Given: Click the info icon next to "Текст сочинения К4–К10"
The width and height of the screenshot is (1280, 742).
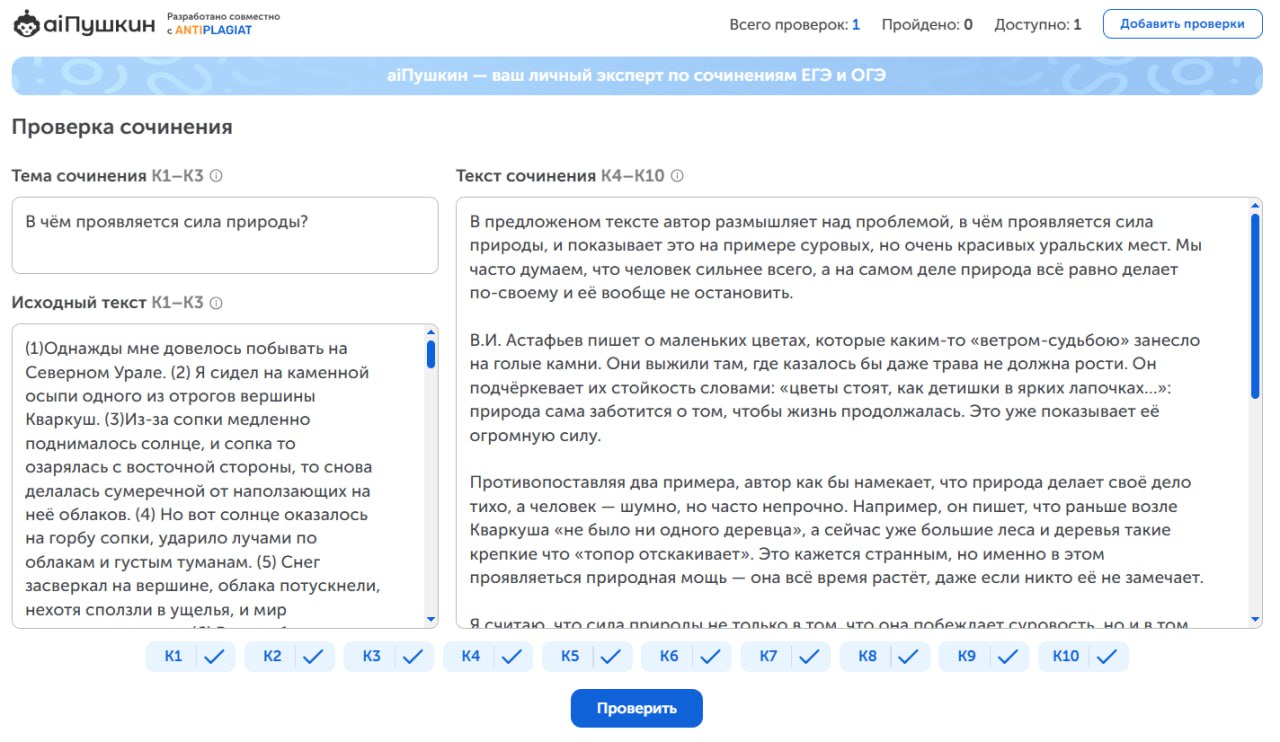Looking at the screenshot, I should click(678, 173).
